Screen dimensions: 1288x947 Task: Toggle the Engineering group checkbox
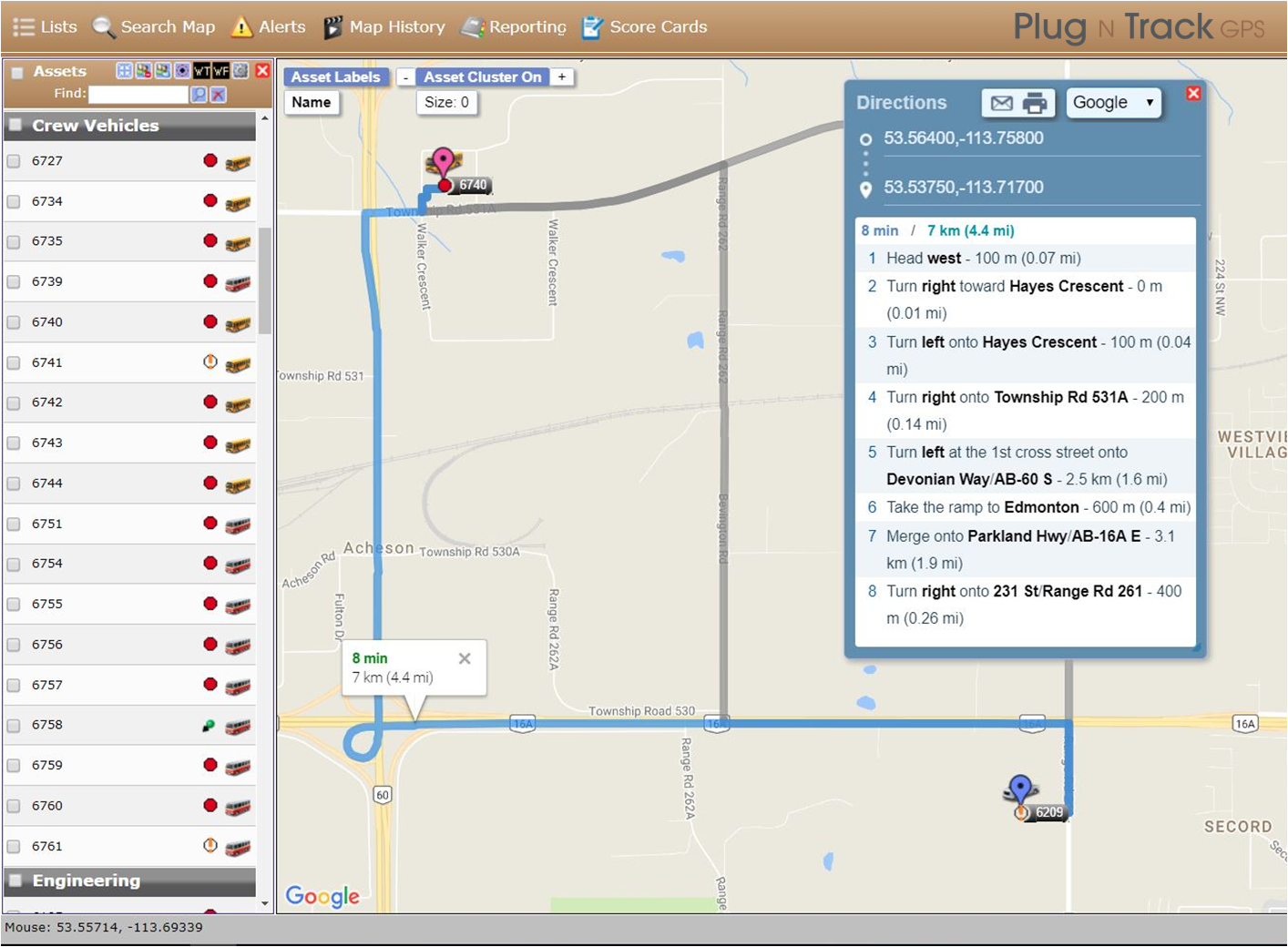click(x=15, y=880)
